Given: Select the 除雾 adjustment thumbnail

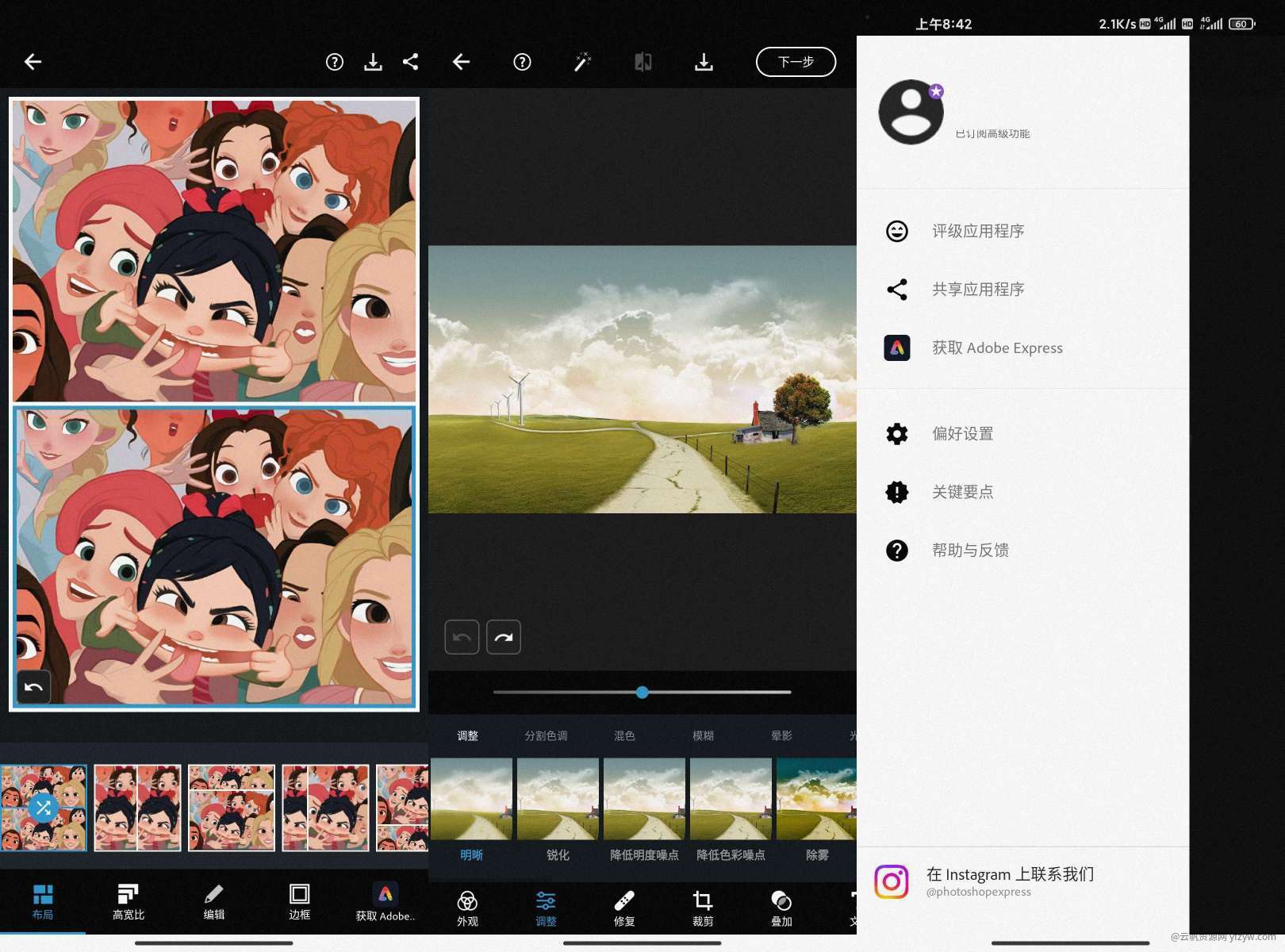Looking at the screenshot, I should pyautogui.click(x=816, y=799).
